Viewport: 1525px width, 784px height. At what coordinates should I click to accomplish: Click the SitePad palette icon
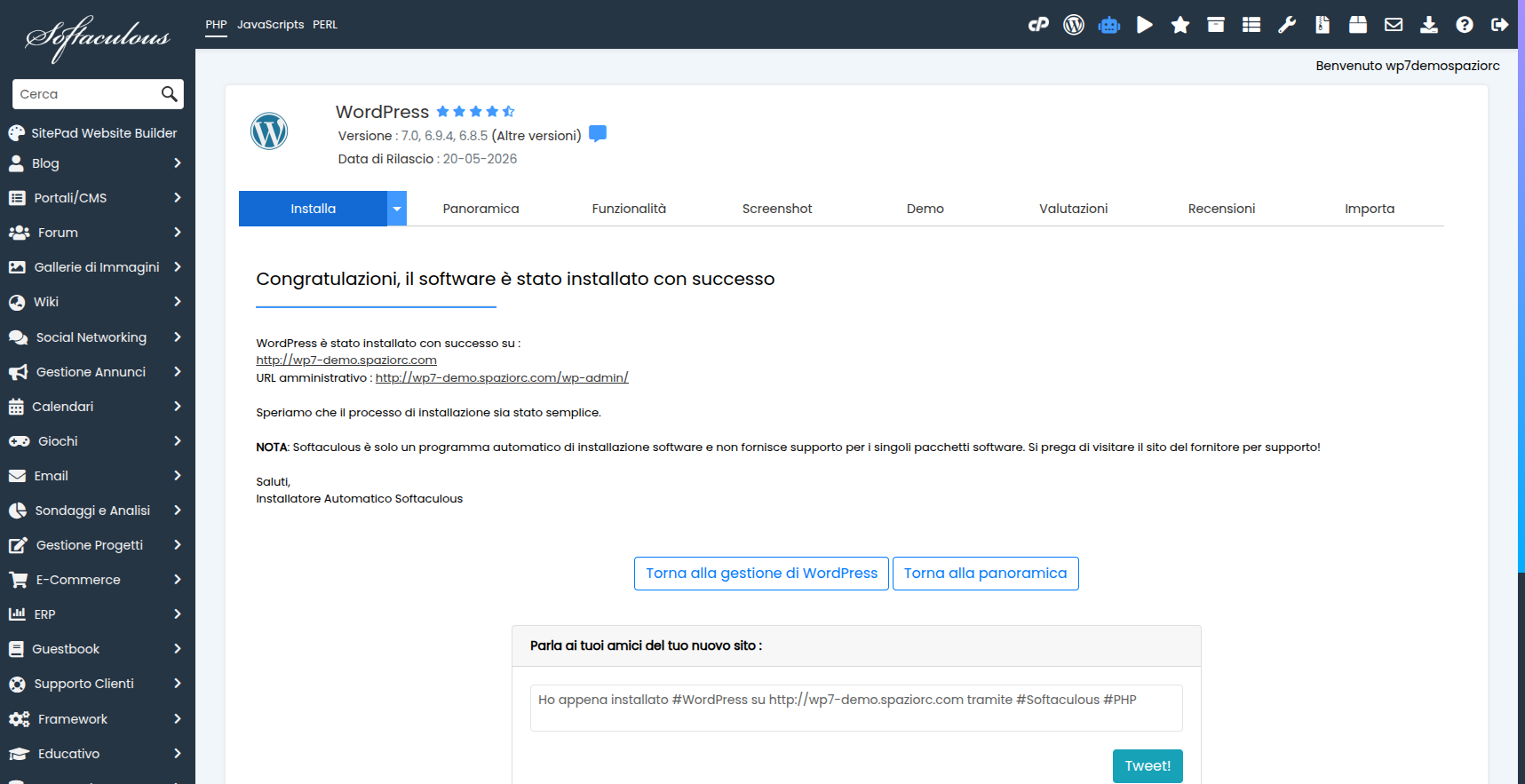(17, 133)
